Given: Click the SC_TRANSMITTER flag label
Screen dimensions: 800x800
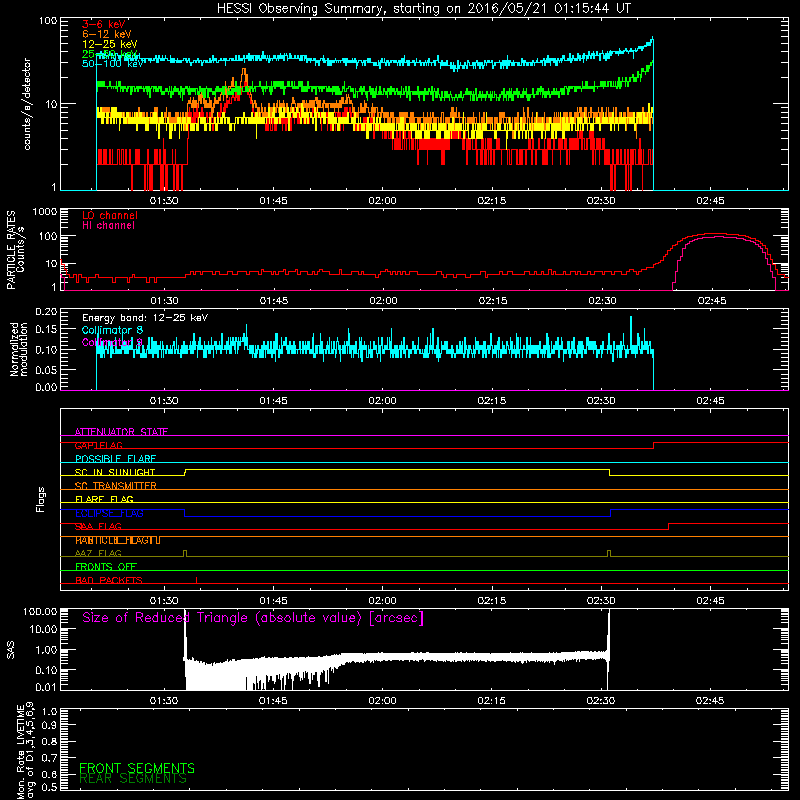Looking at the screenshot, I should tap(115, 486).
